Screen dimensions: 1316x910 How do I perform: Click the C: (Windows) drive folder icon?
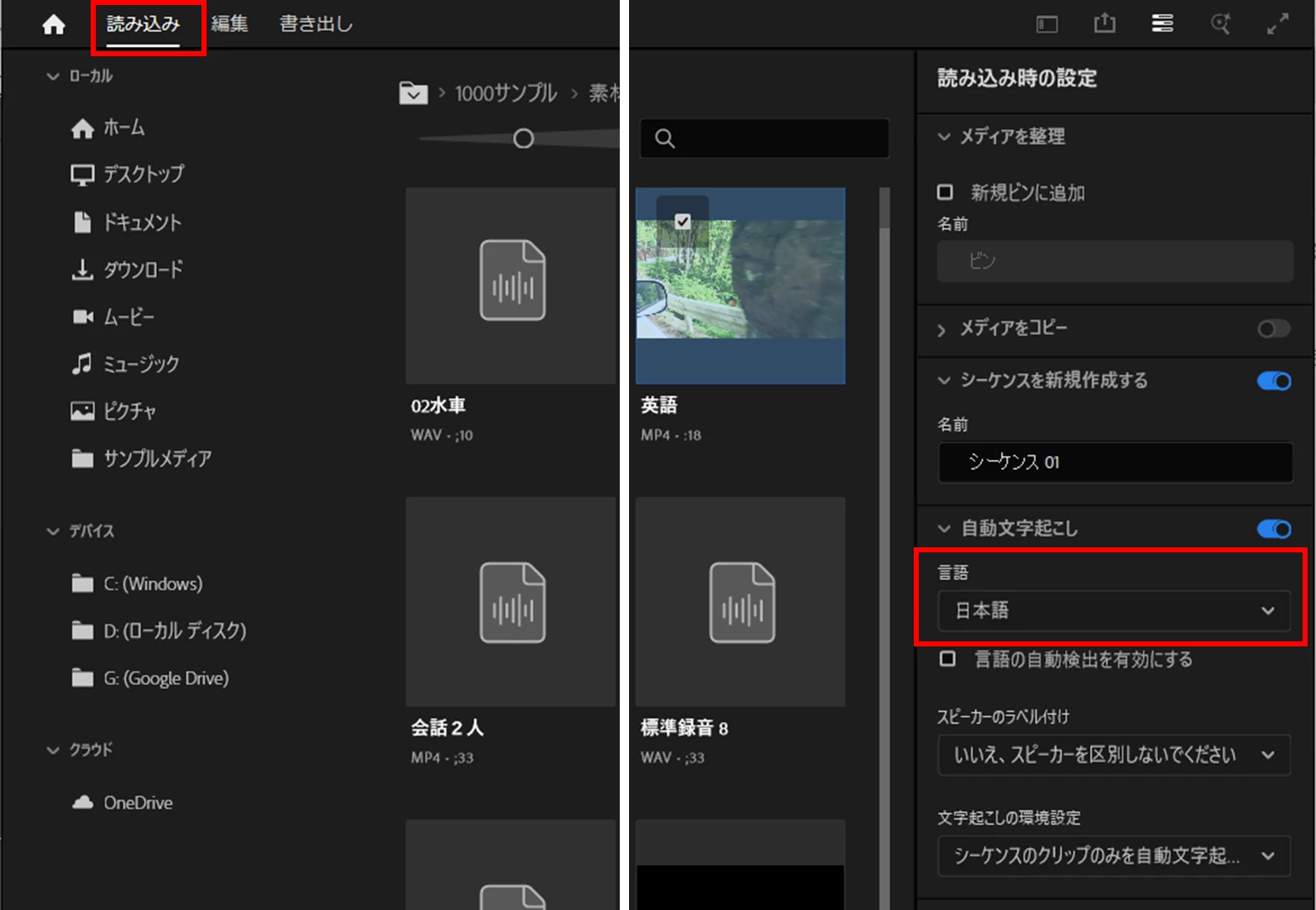[82, 583]
